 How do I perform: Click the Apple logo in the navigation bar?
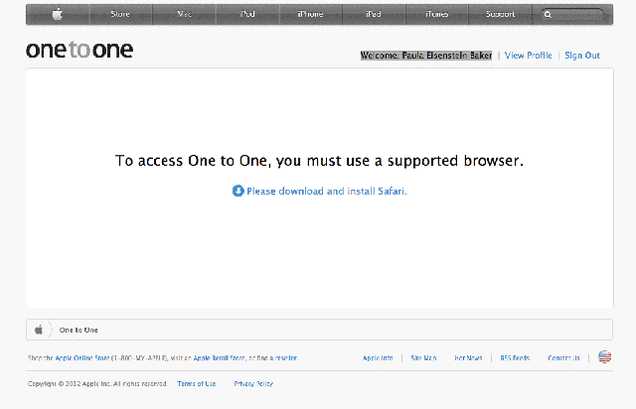pyautogui.click(x=58, y=14)
